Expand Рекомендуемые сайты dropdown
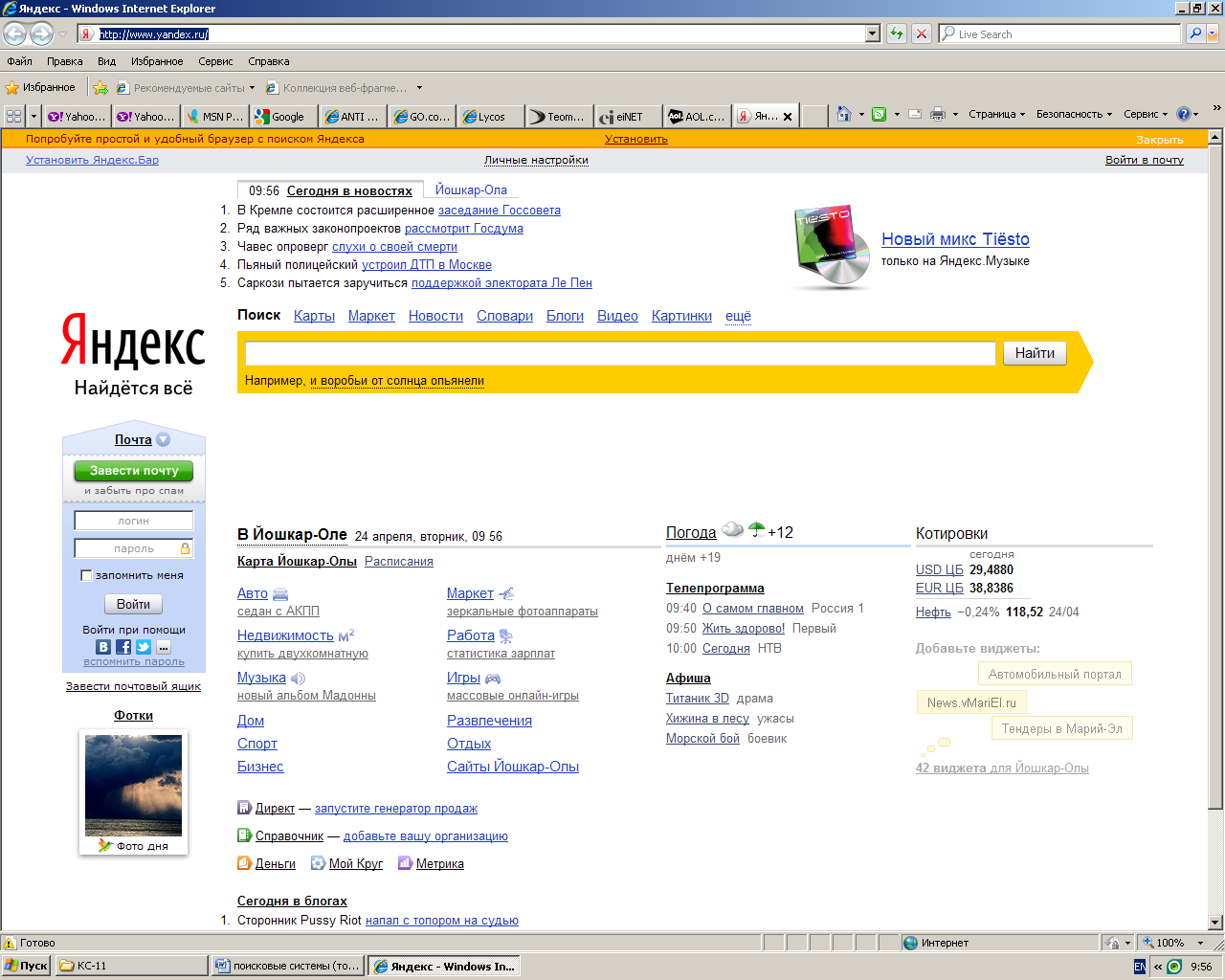Viewport: 1225px width, 980px height. 252,88
